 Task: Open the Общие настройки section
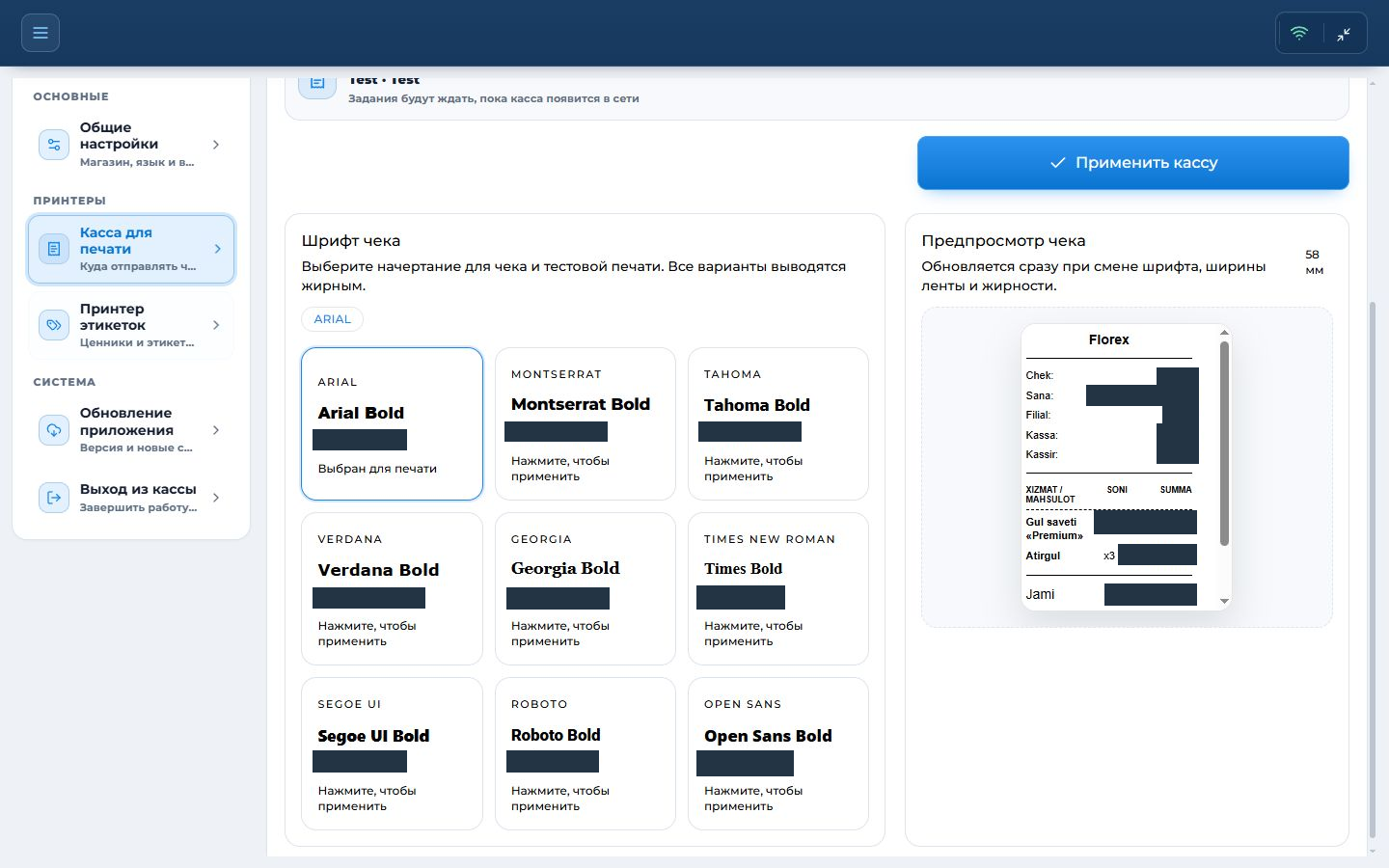click(x=131, y=145)
